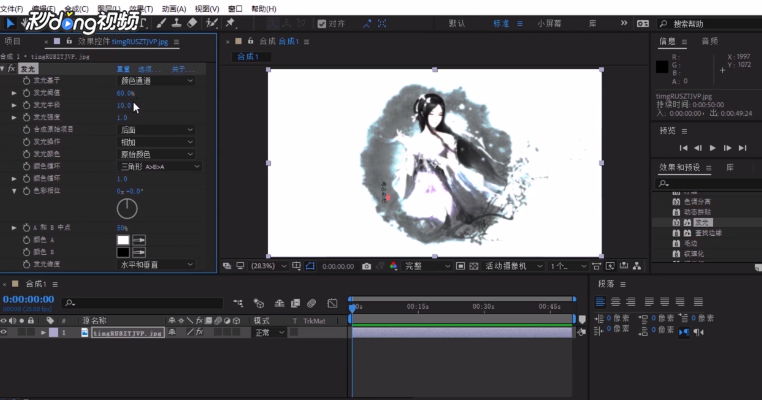Click the always preview this view icon
Viewport: 762px width, 400px height.
click(227, 266)
